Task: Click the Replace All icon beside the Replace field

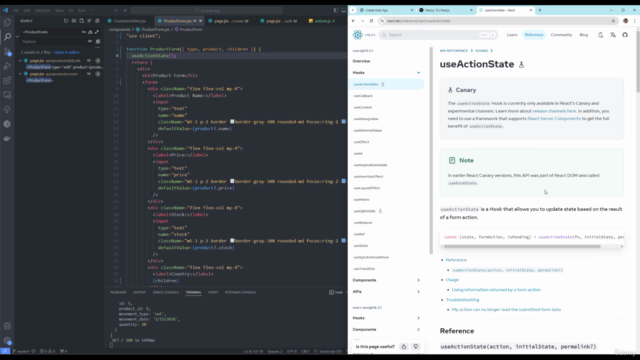Action: (x=98, y=41)
